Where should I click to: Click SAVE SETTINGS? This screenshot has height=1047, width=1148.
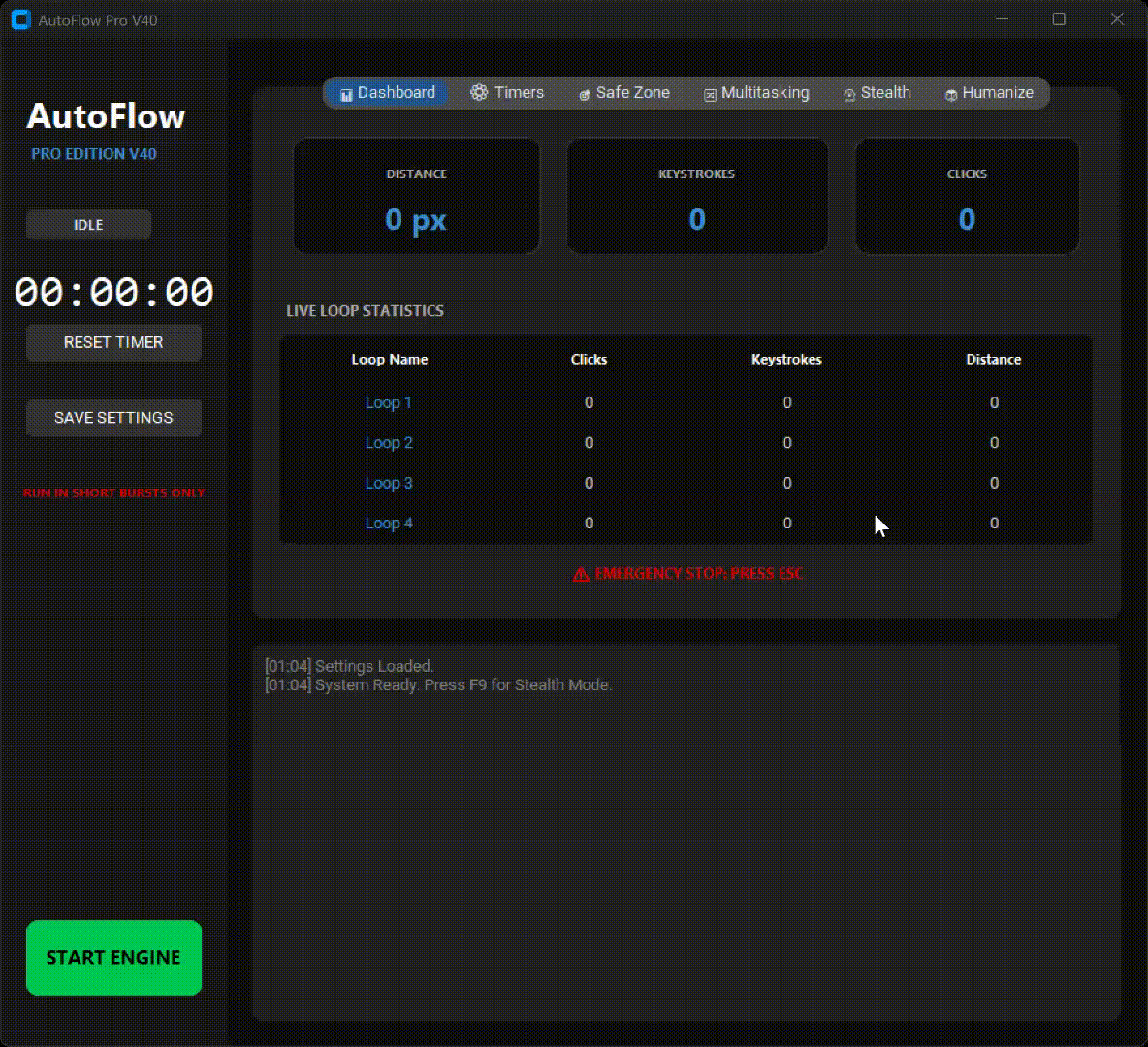(x=113, y=418)
